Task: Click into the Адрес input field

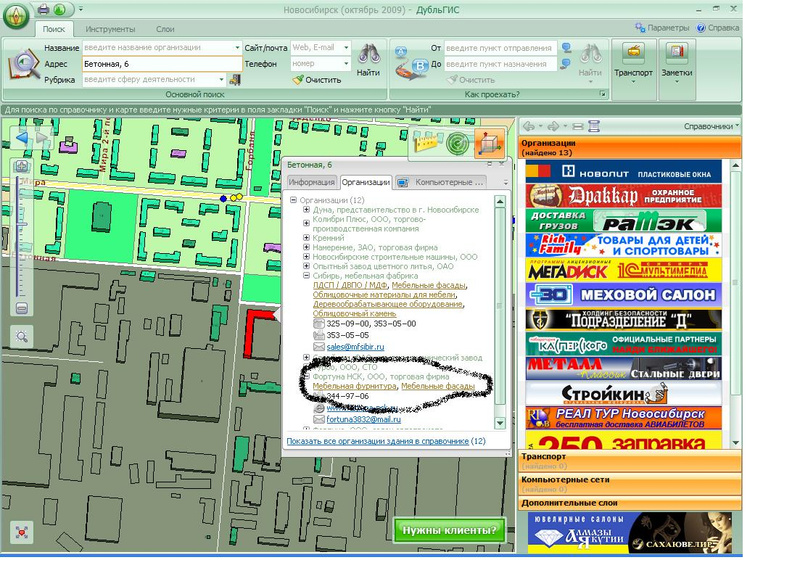Action: pos(162,64)
